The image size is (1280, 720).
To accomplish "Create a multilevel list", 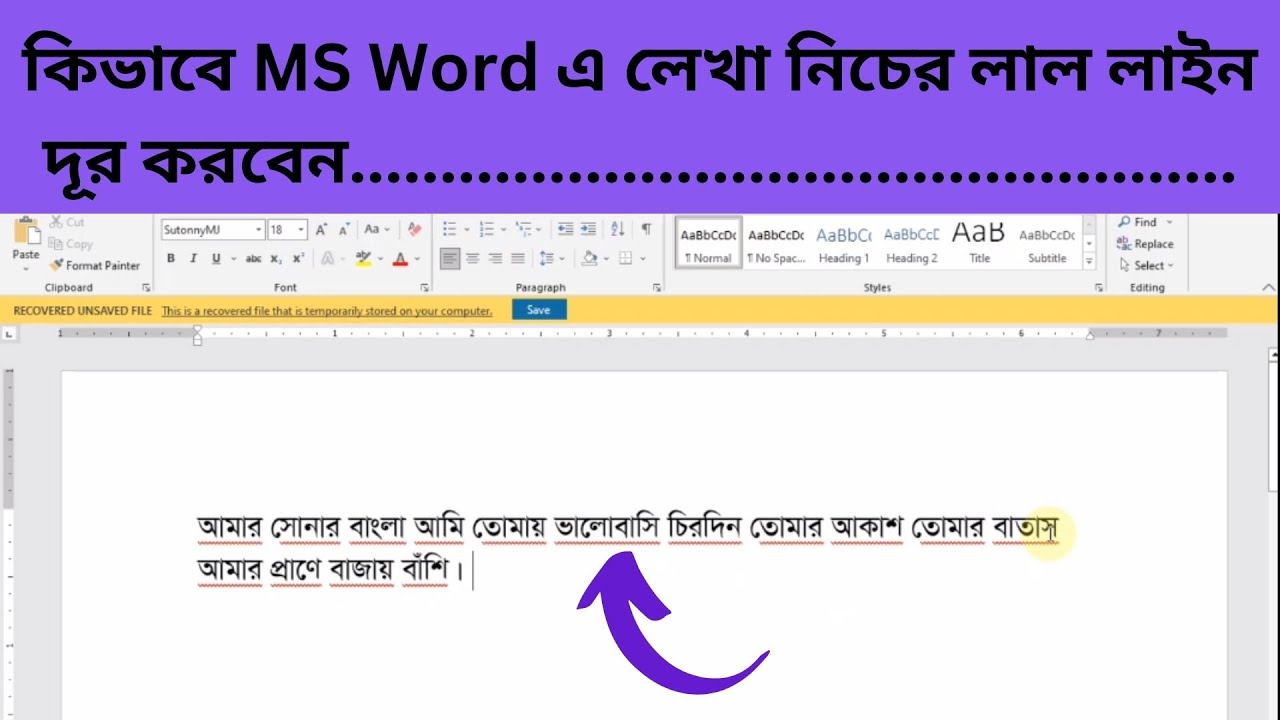I will [522, 229].
